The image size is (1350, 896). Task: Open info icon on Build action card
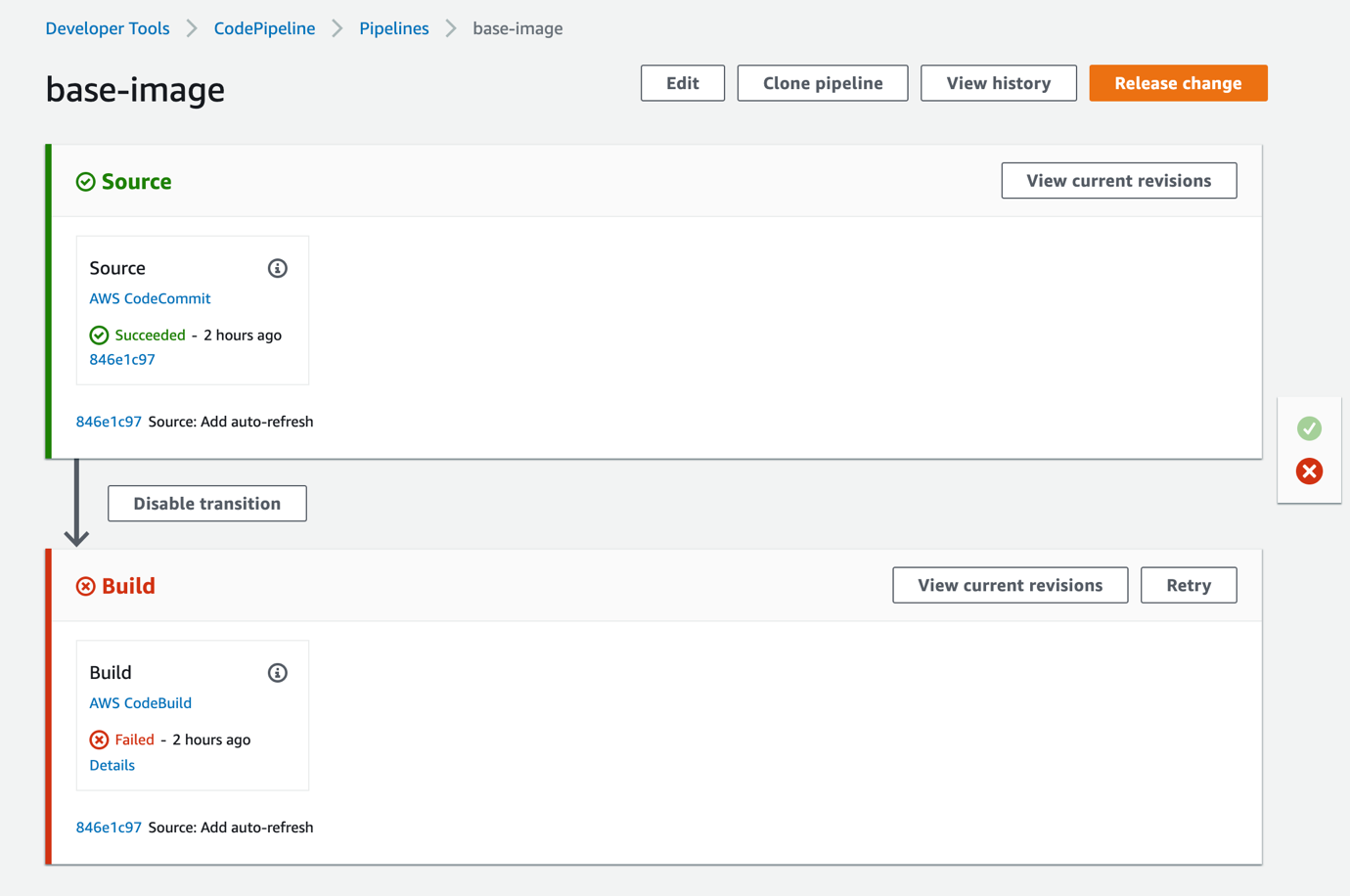point(278,673)
